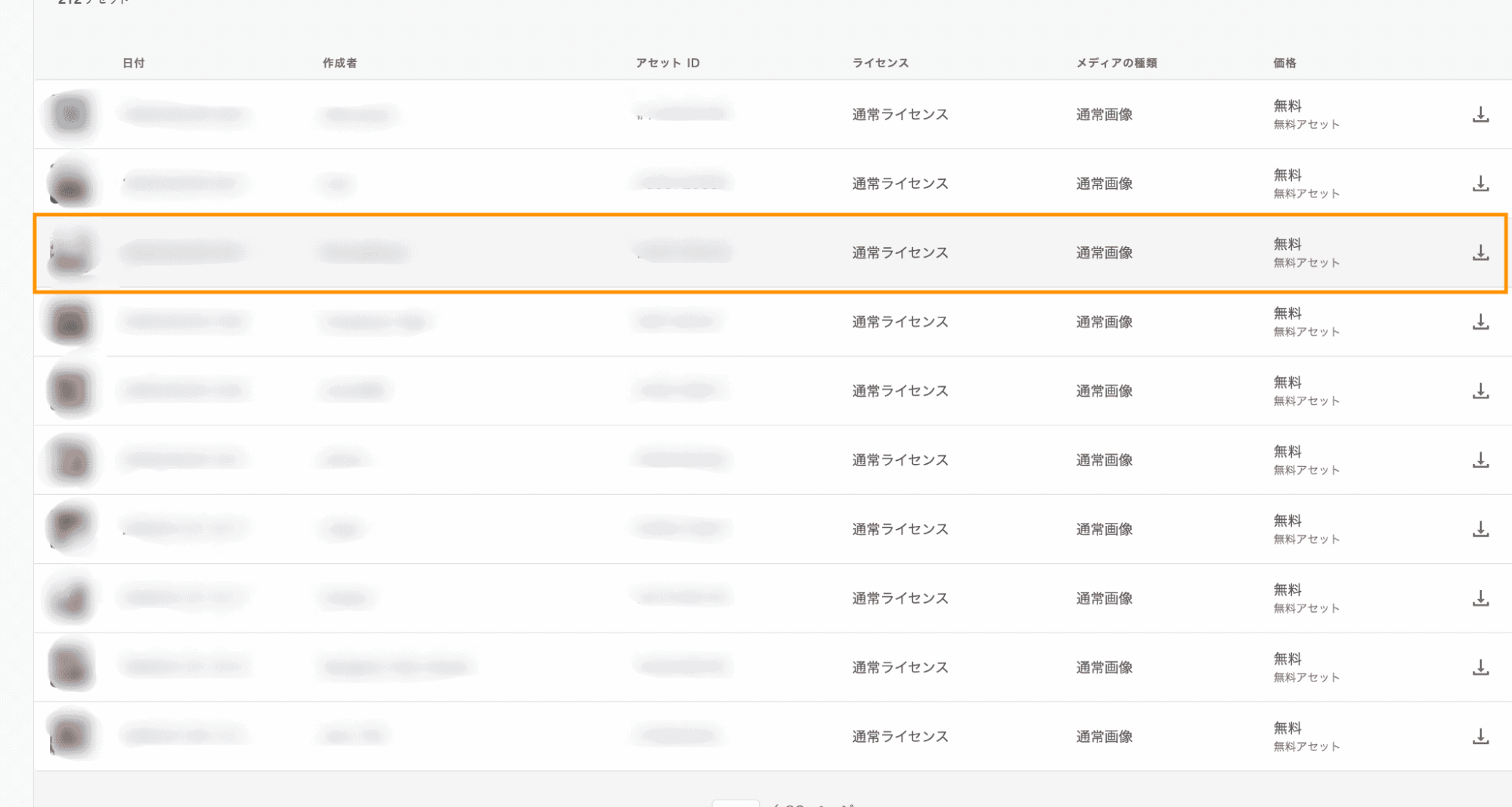Open the first row's asset thumbnail
1512x807 pixels.
point(72,115)
